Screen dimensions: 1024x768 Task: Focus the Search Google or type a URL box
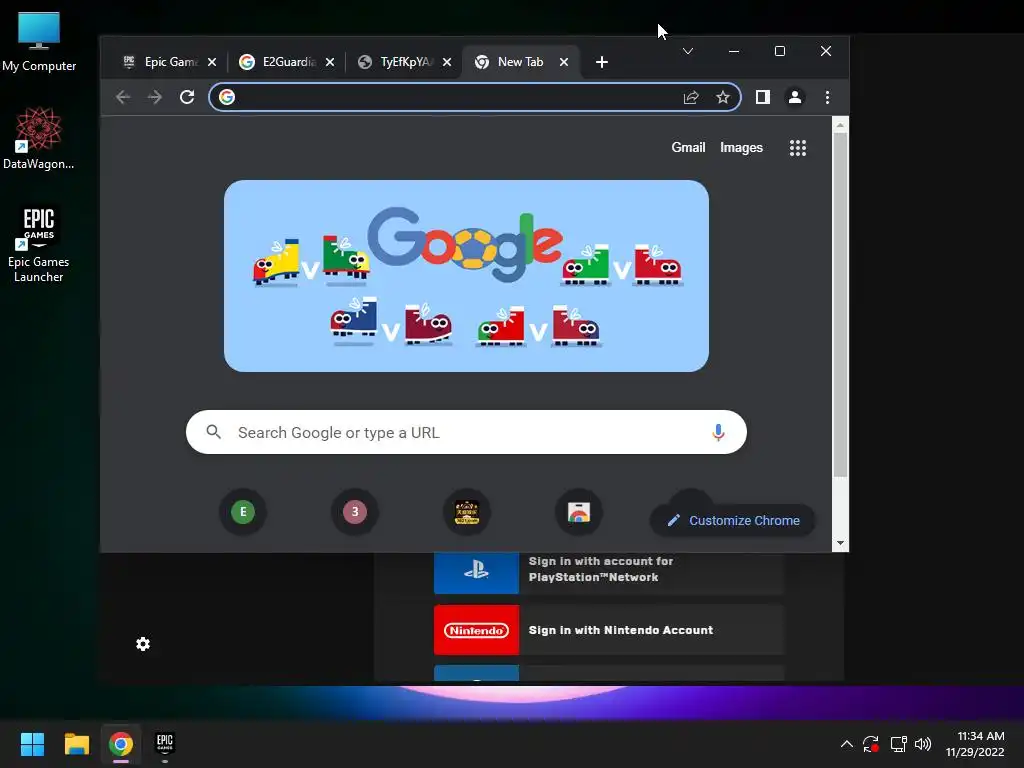pyautogui.click(x=466, y=432)
